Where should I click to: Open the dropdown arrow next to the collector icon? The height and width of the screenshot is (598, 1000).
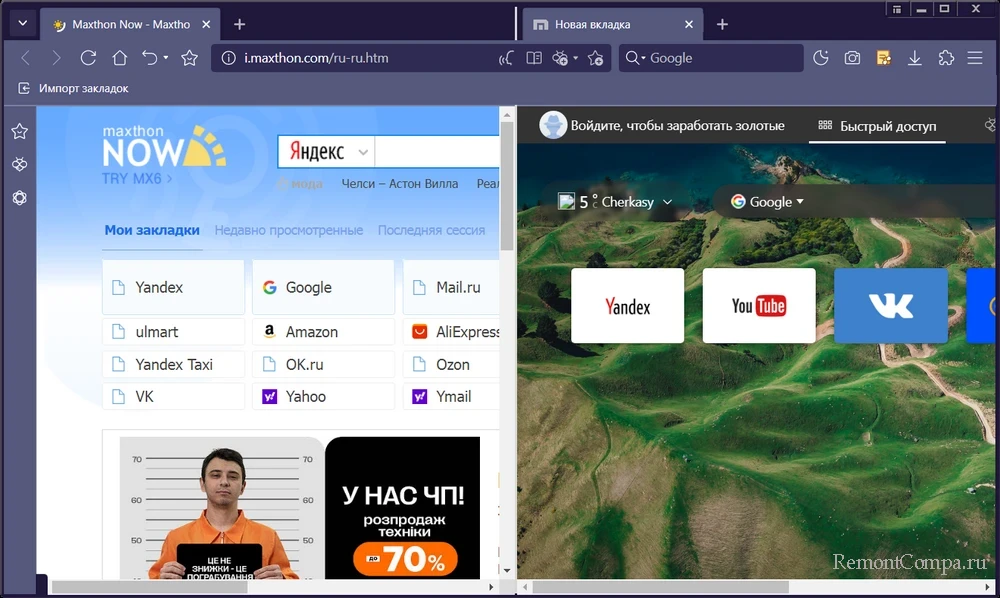tap(575, 57)
